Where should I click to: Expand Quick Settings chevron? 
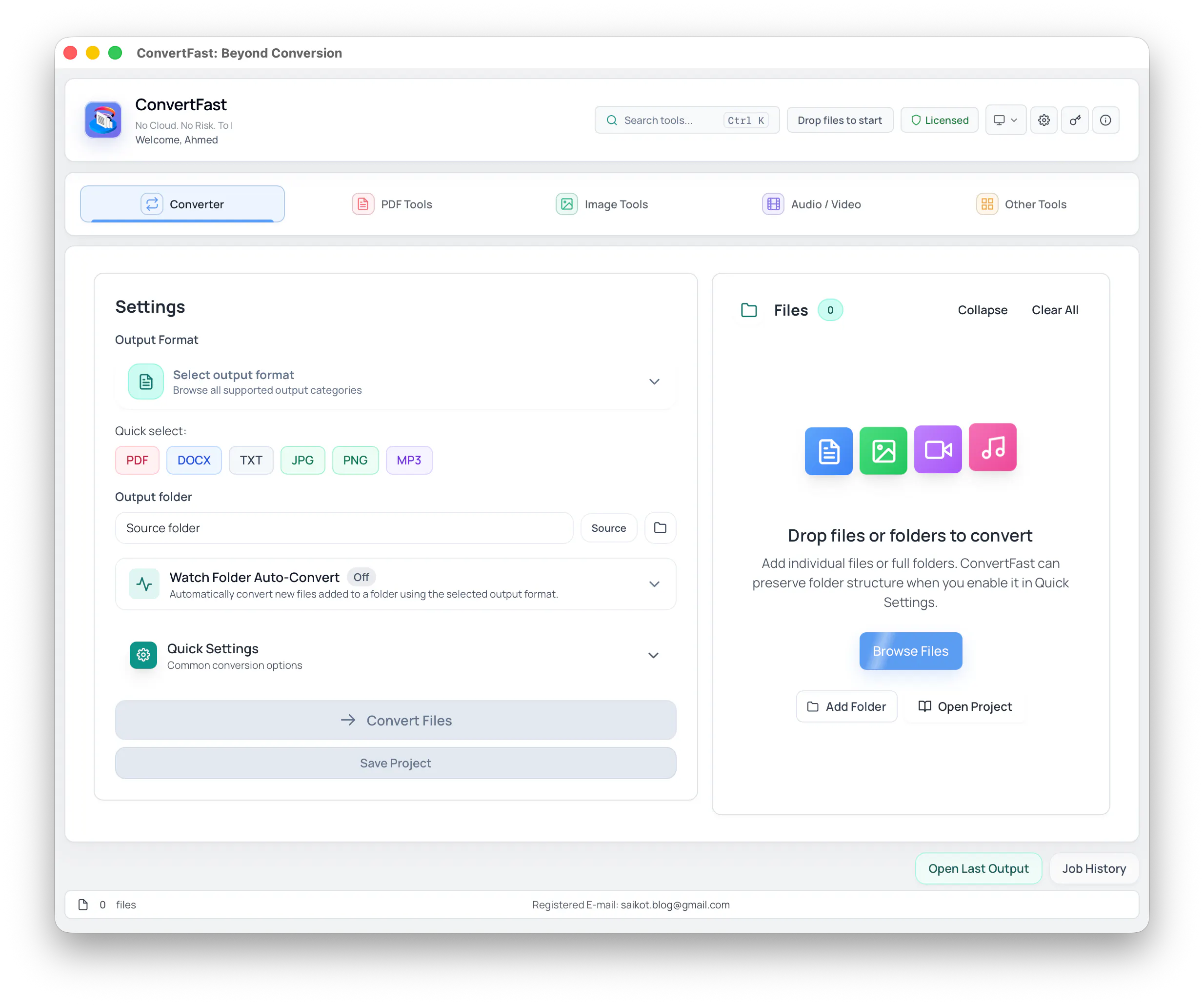(653, 655)
